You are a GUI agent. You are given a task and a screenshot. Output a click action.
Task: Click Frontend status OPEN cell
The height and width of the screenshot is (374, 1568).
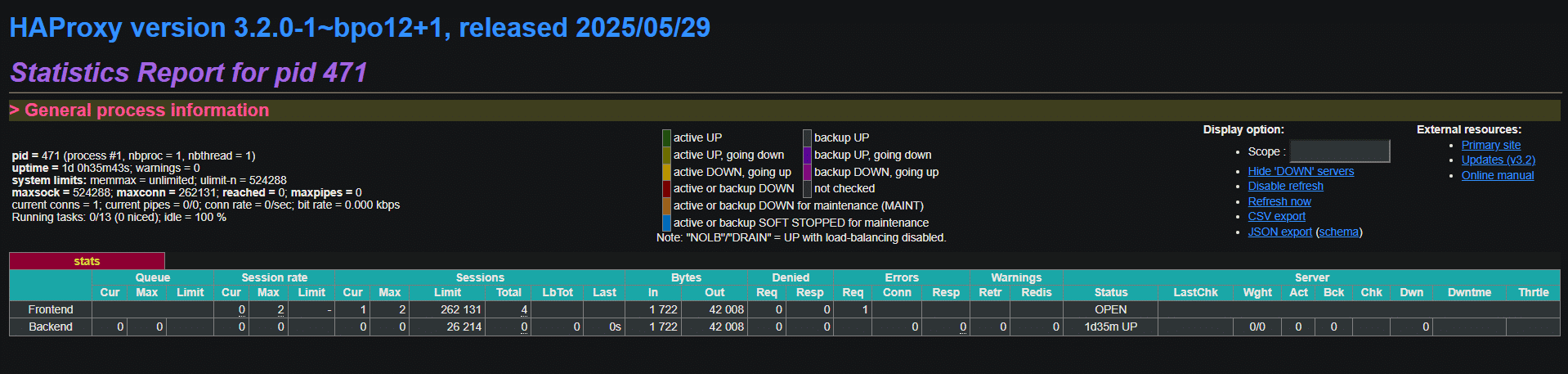1110,309
